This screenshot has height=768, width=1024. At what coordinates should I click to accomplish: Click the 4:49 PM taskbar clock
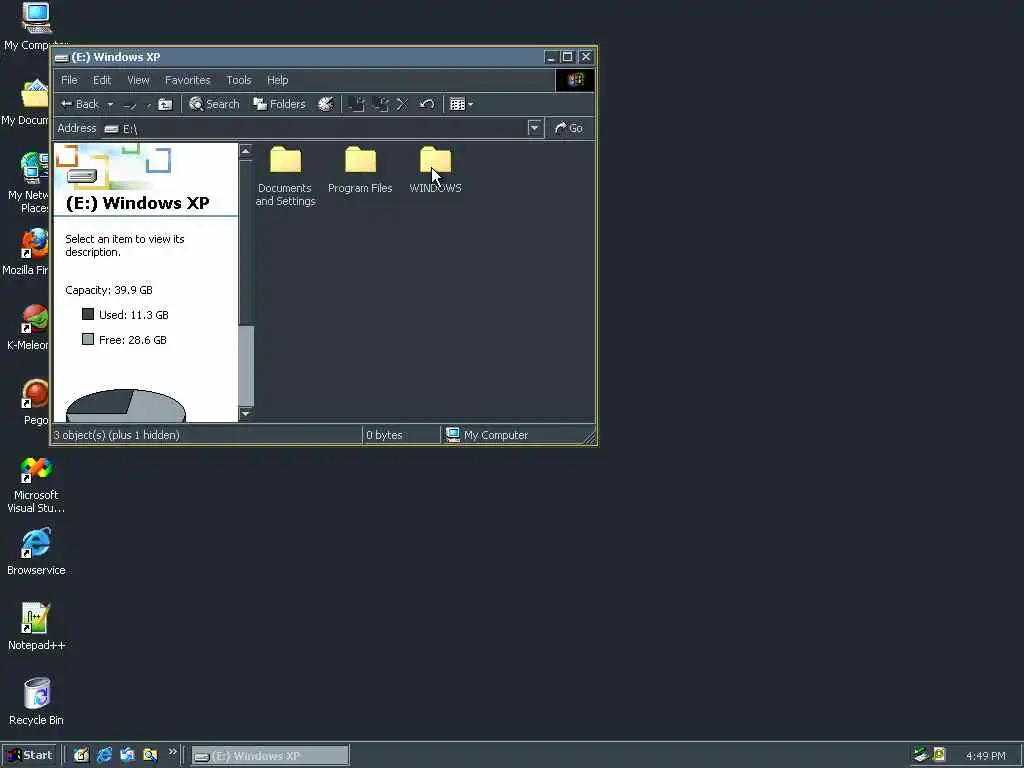[985, 756]
